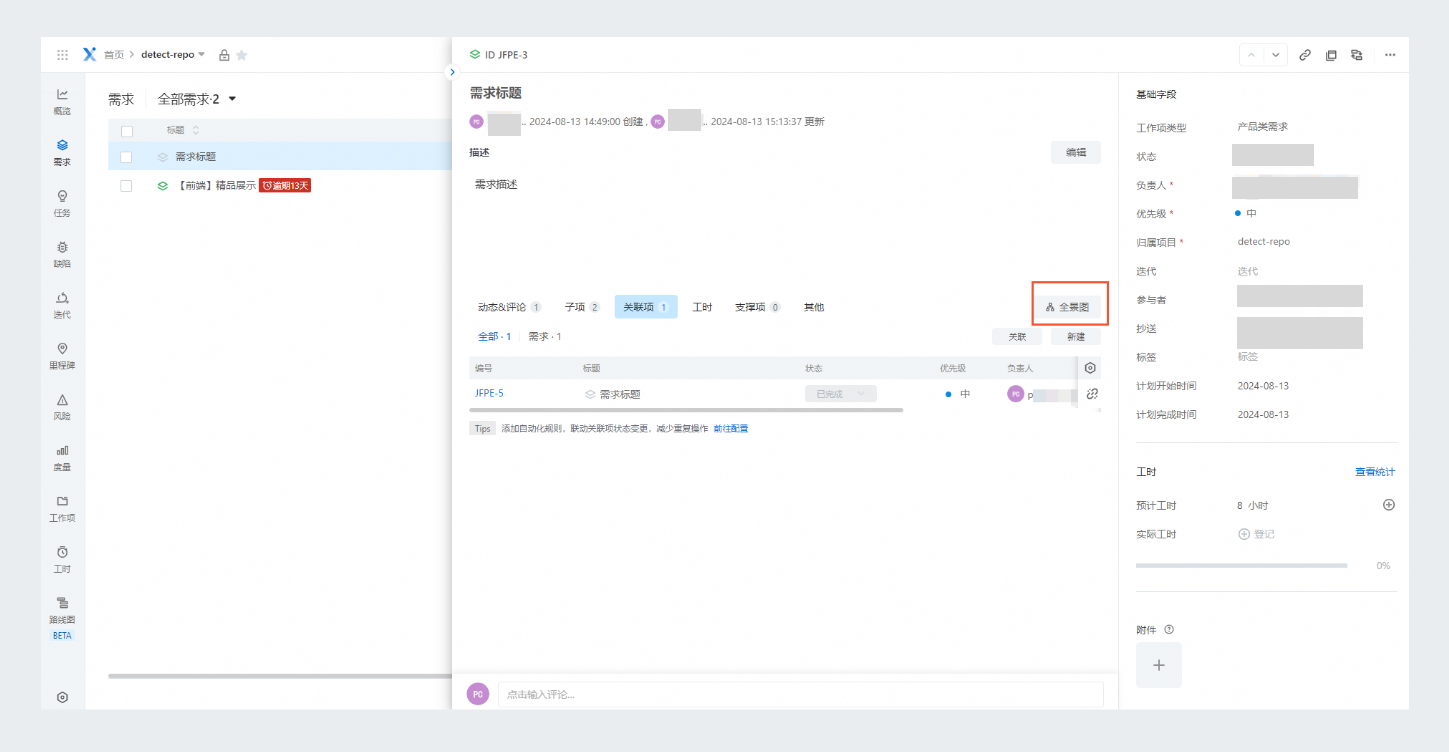Image resolution: width=1449 pixels, height=752 pixels.
Task: Open the 已完成 status dropdown for JFPE-5
Action: pyautogui.click(x=841, y=394)
